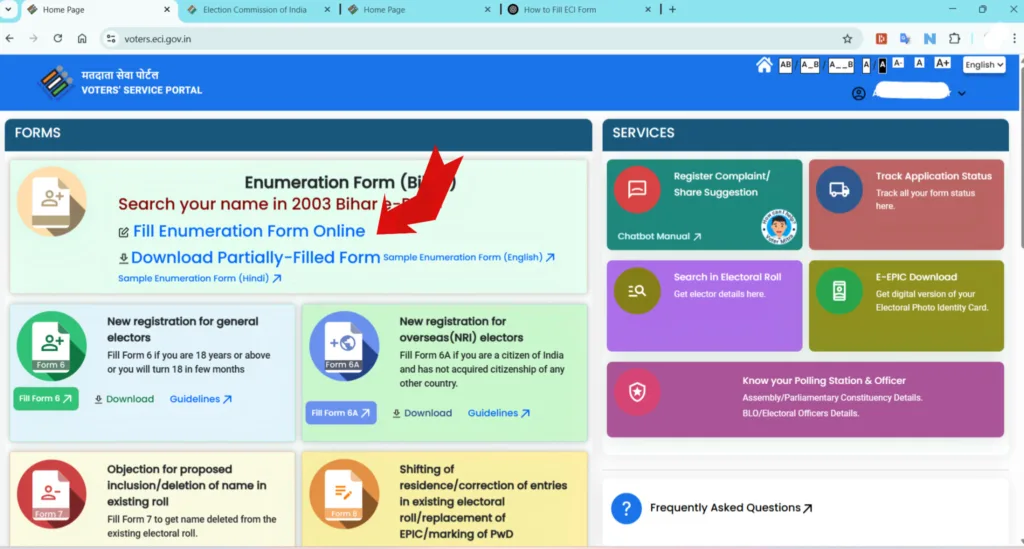Screen dimensions: 1024x549
Task: Decrease font size with A- button
Action: click(898, 63)
